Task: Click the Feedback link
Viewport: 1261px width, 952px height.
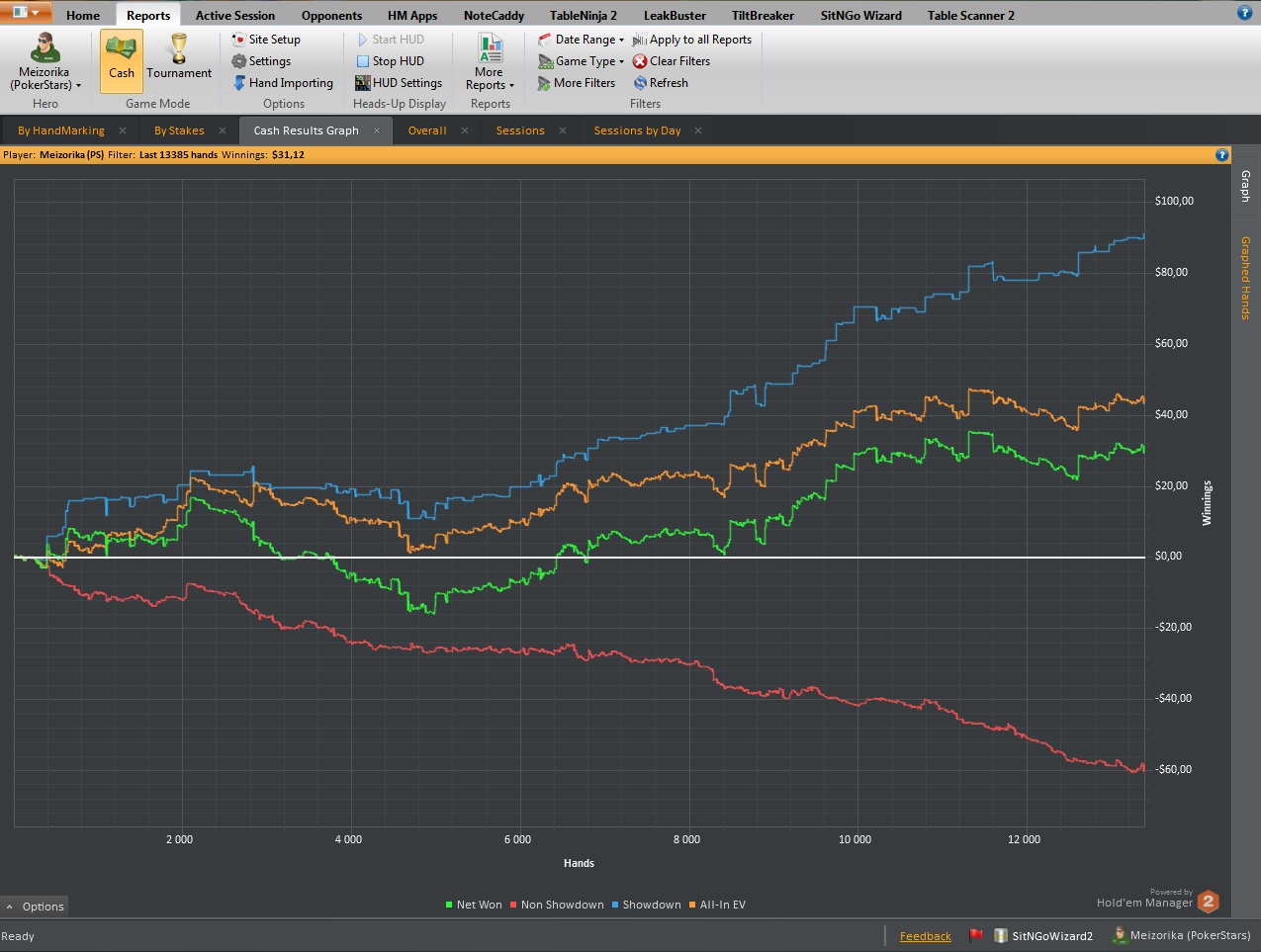Action: [926, 936]
